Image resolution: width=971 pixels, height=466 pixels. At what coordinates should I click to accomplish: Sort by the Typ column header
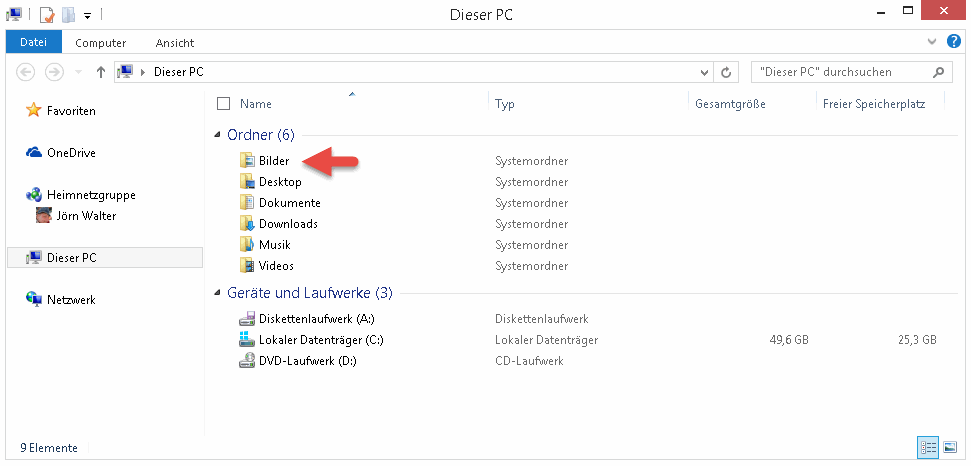click(x=505, y=103)
